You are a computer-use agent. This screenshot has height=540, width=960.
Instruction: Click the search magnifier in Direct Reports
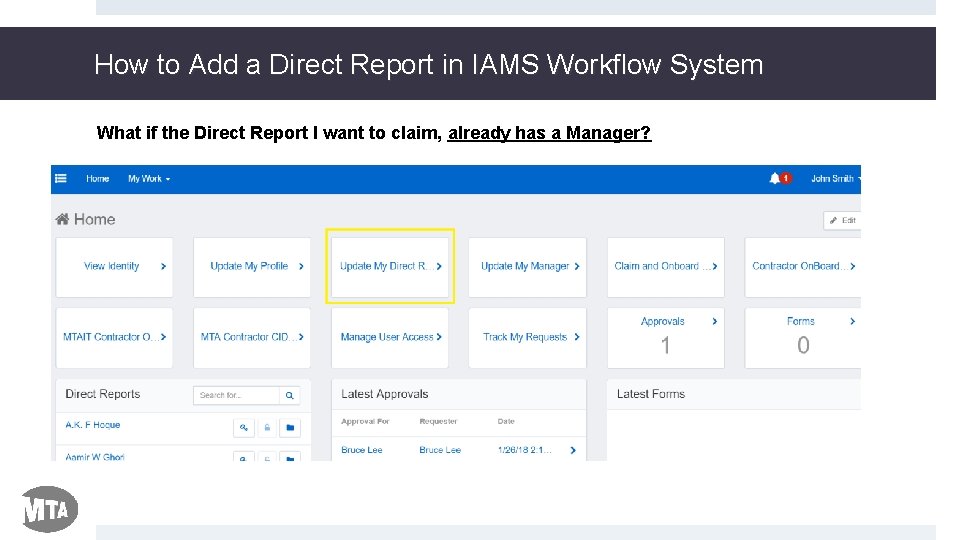coord(290,396)
